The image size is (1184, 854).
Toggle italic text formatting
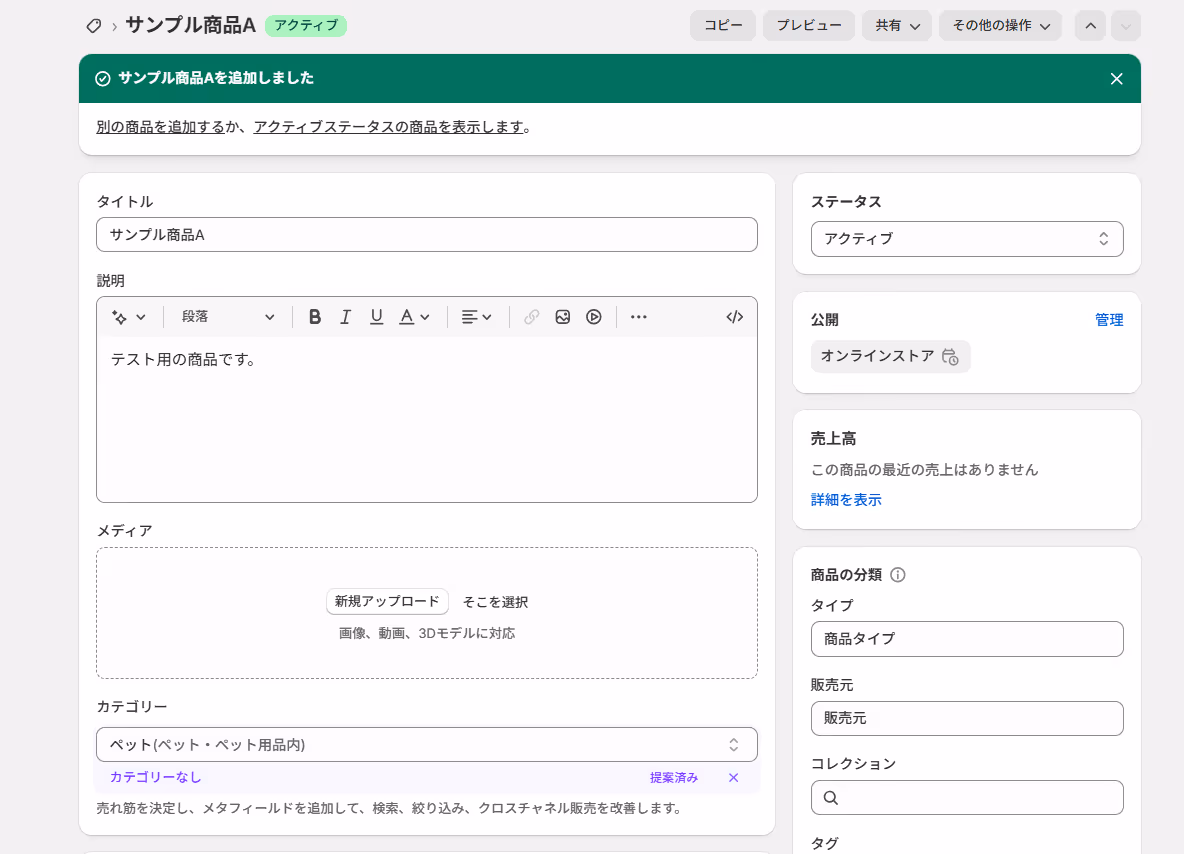[x=345, y=317]
